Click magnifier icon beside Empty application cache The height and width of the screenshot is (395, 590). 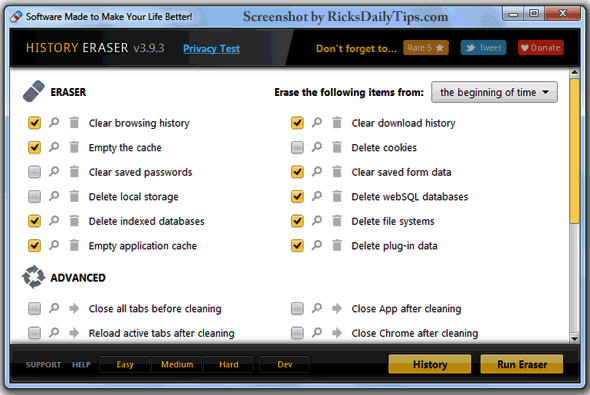[x=54, y=245]
